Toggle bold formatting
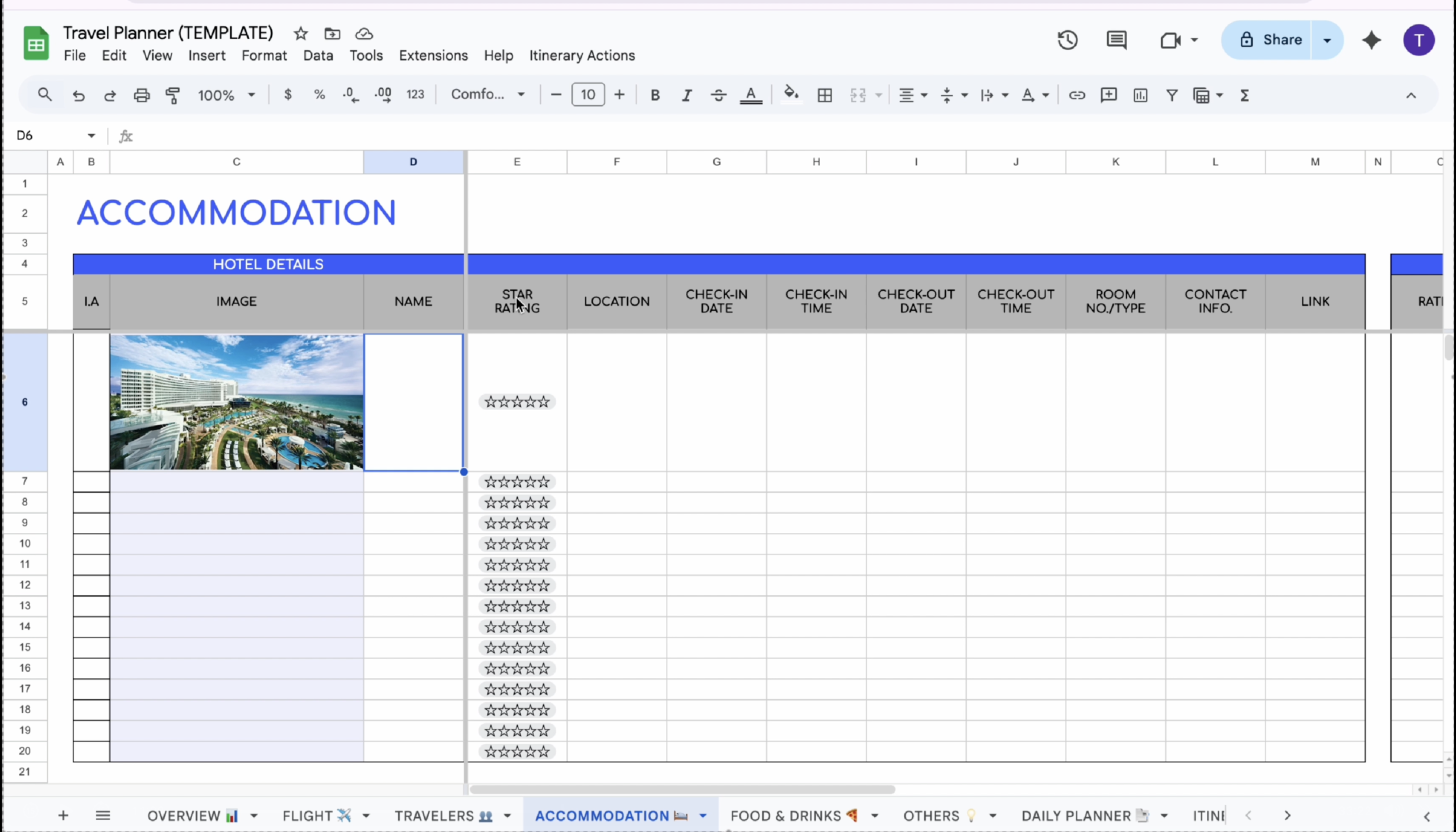The image size is (1456, 832). (655, 95)
